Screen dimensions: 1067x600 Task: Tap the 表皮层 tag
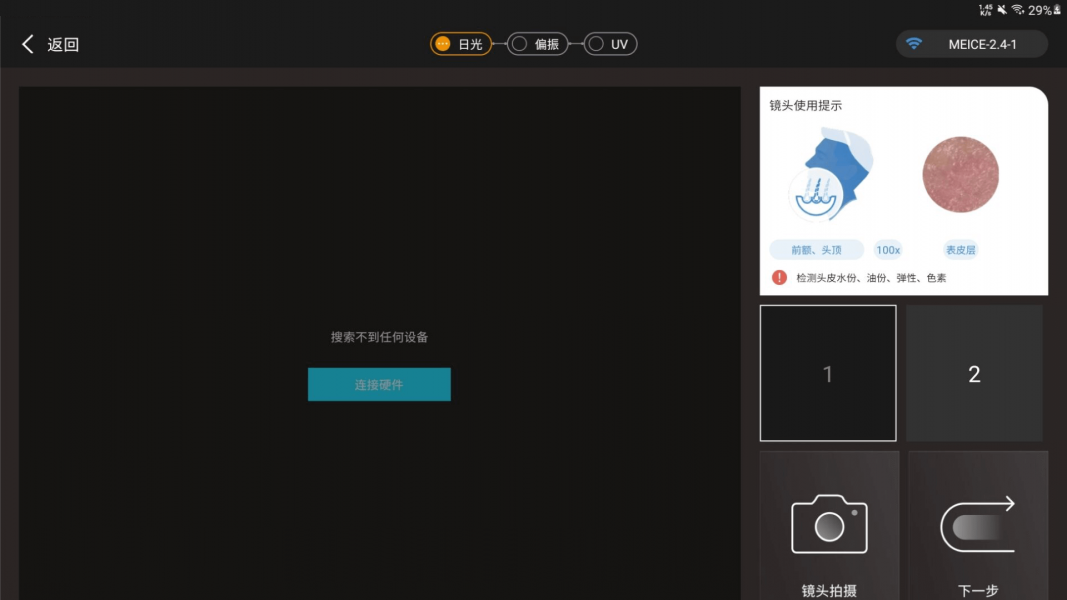coord(960,250)
